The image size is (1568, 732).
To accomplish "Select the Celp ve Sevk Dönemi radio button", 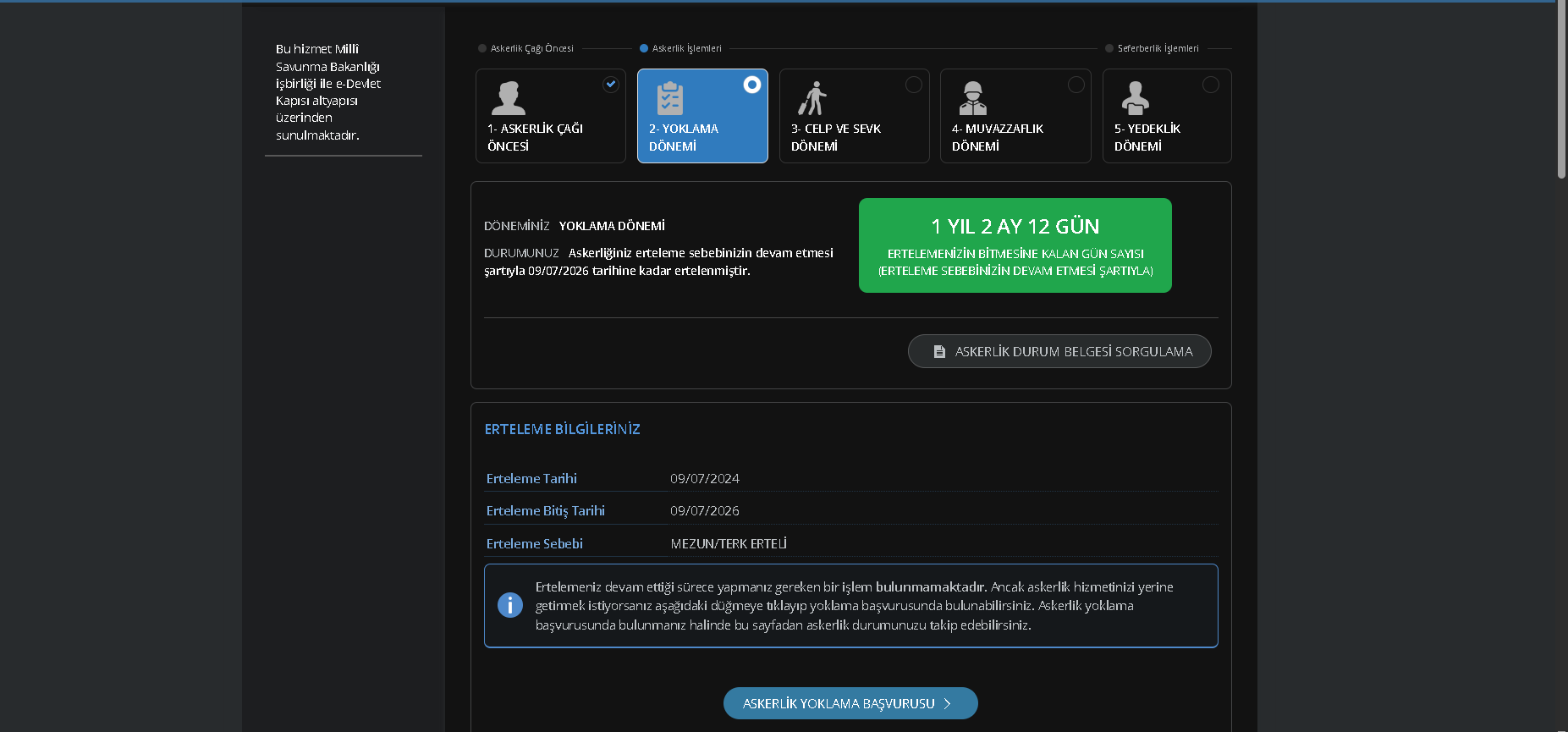I will click(914, 85).
